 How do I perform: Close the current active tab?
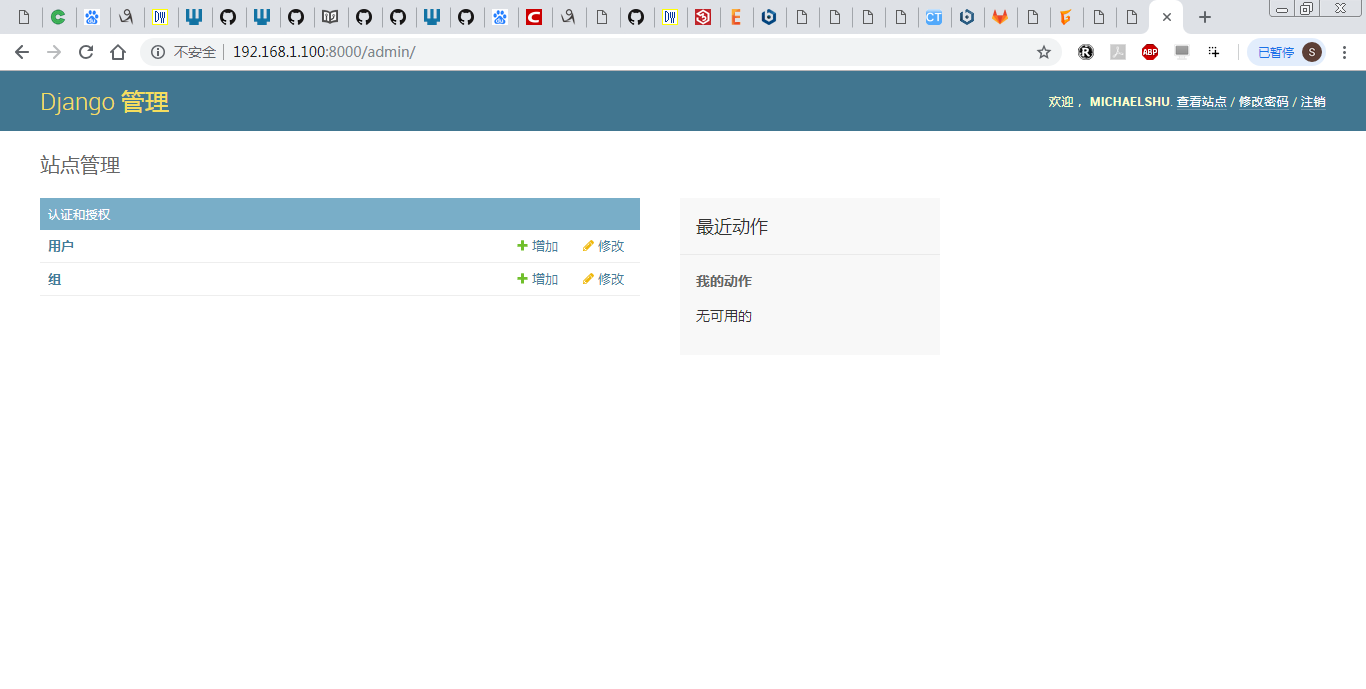point(1167,17)
